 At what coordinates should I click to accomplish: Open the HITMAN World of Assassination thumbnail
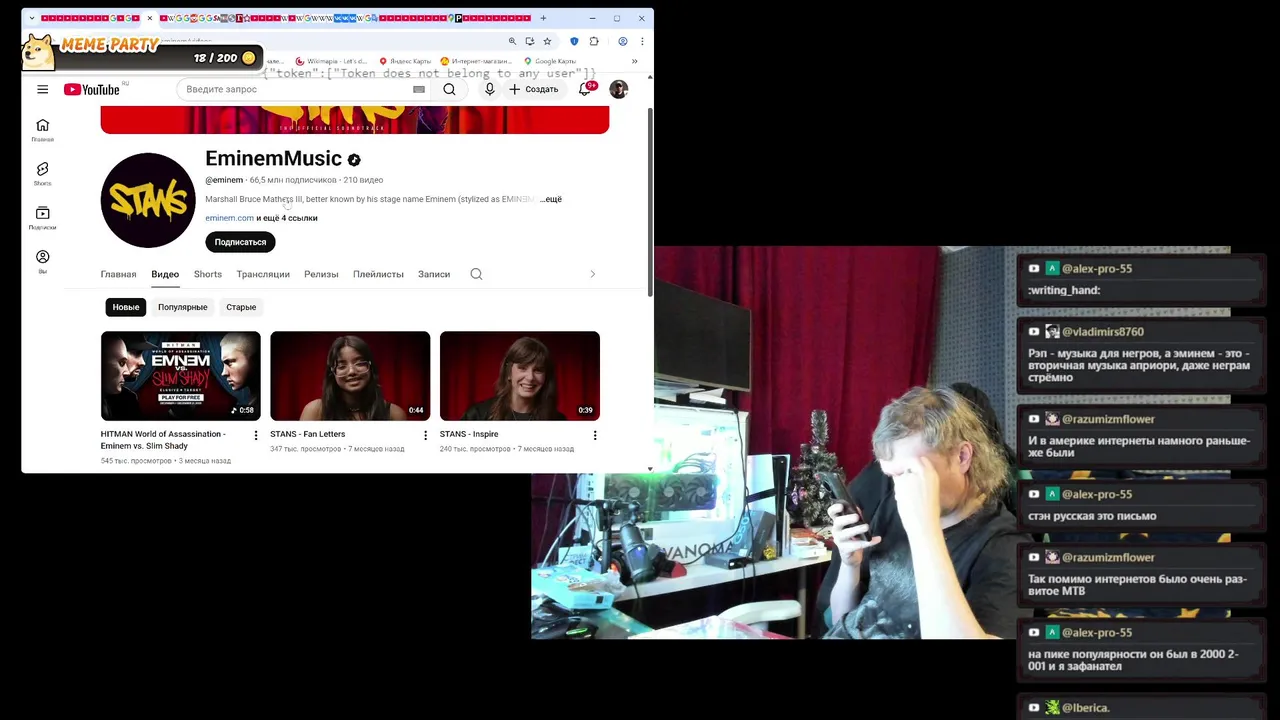point(180,375)
